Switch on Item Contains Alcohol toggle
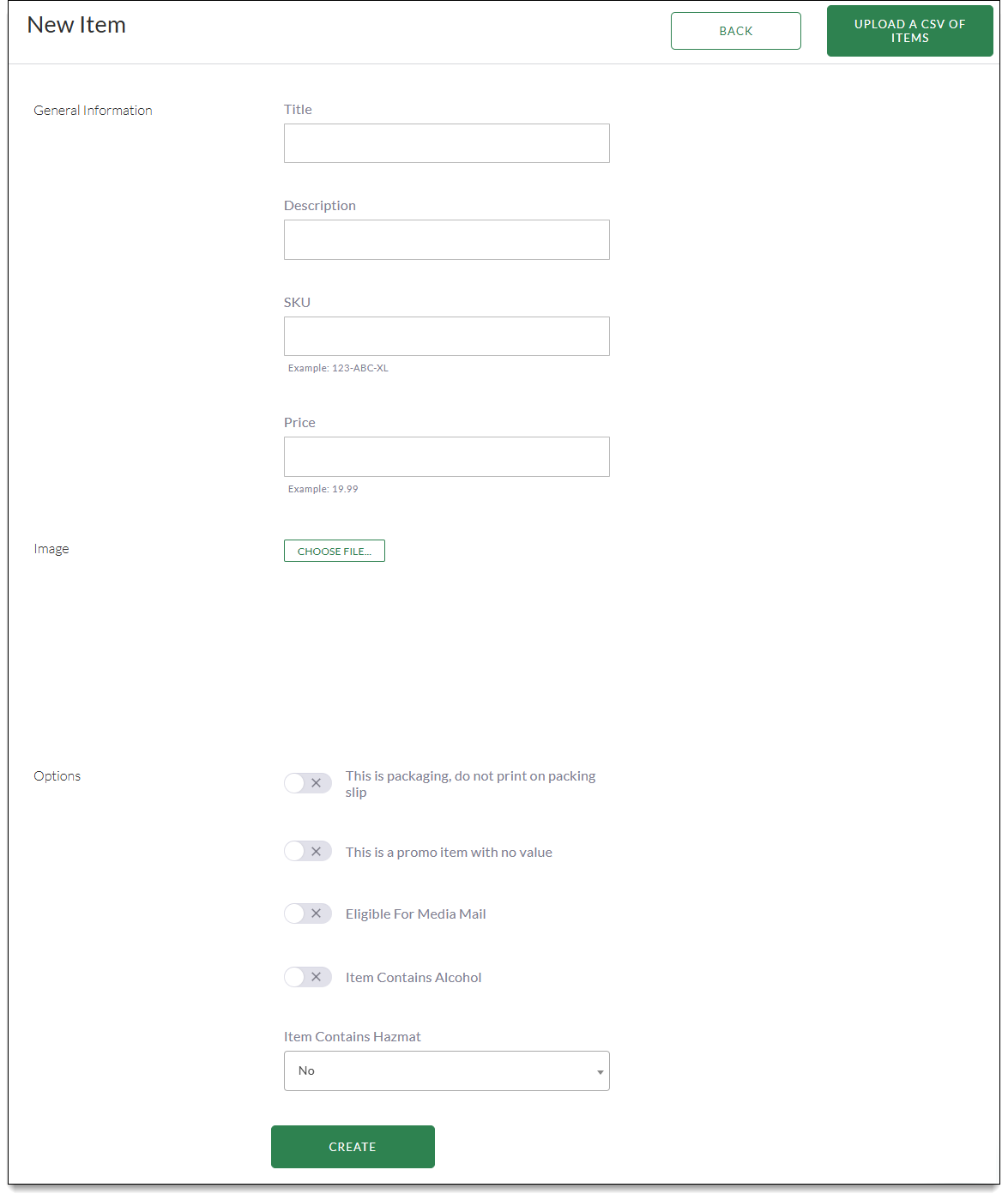This screenshot has height=1200, width=1008. click(x=307, y=977)
